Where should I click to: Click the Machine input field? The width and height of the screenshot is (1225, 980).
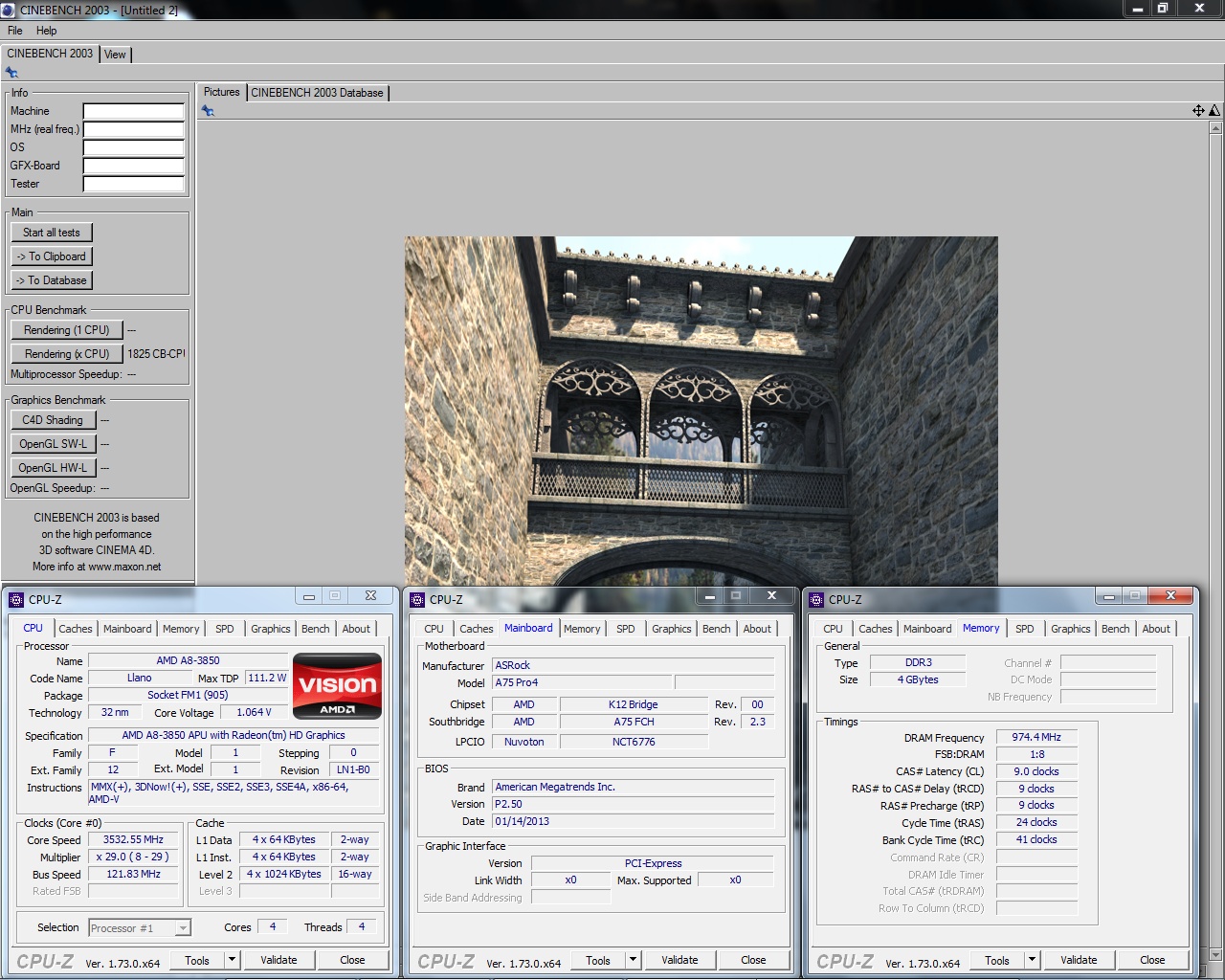(134, 111)
